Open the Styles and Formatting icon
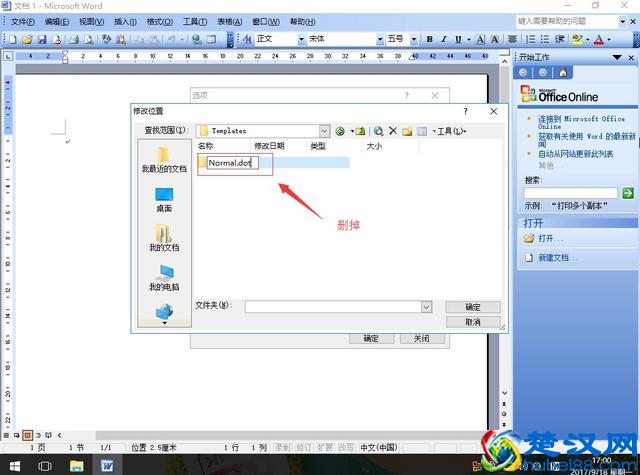The image size is (640, 475). [x=247, y=39]
